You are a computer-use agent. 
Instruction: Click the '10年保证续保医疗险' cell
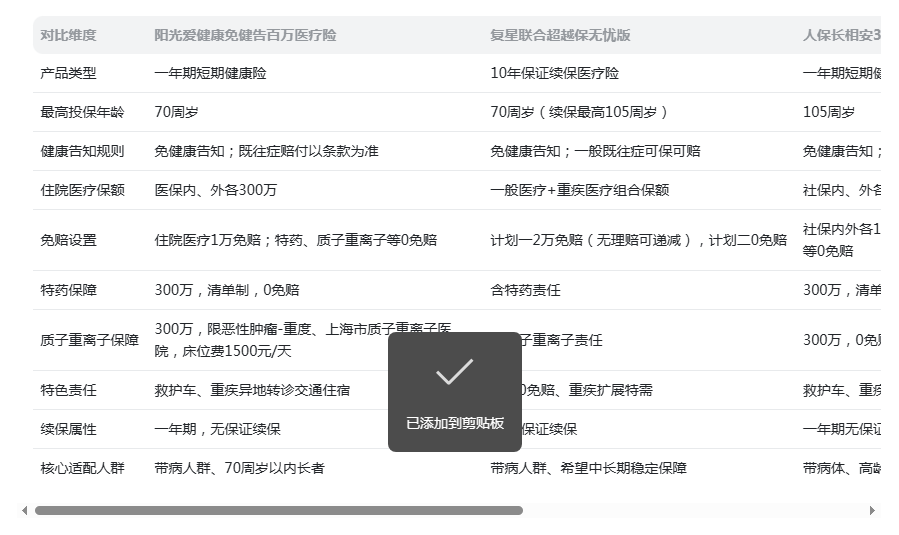[x=554, y=73]
